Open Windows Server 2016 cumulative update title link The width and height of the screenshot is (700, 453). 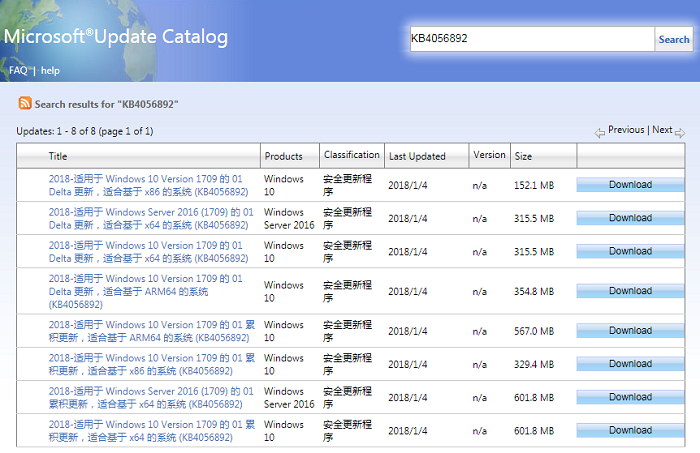tap(151, 398)
